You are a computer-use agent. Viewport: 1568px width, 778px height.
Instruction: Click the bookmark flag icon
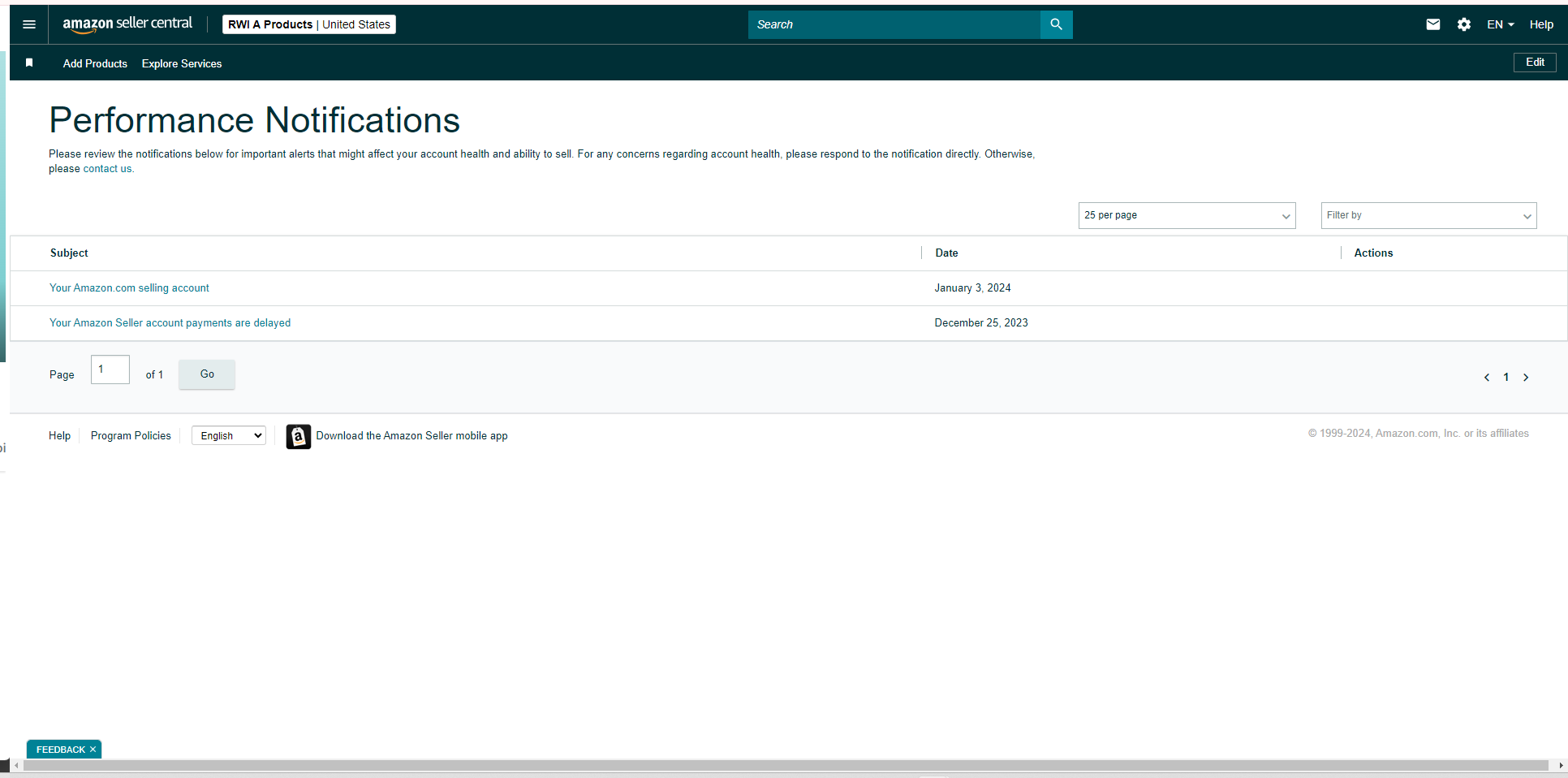click(x=29, y=63)
